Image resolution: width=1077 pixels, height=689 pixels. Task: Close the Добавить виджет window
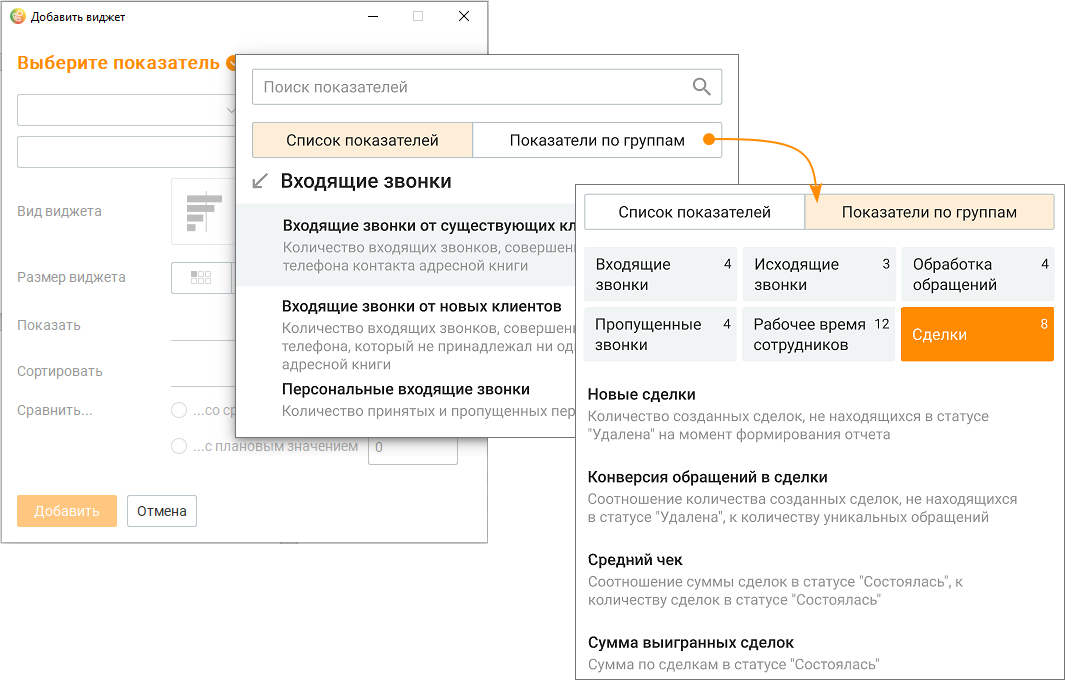464,16
